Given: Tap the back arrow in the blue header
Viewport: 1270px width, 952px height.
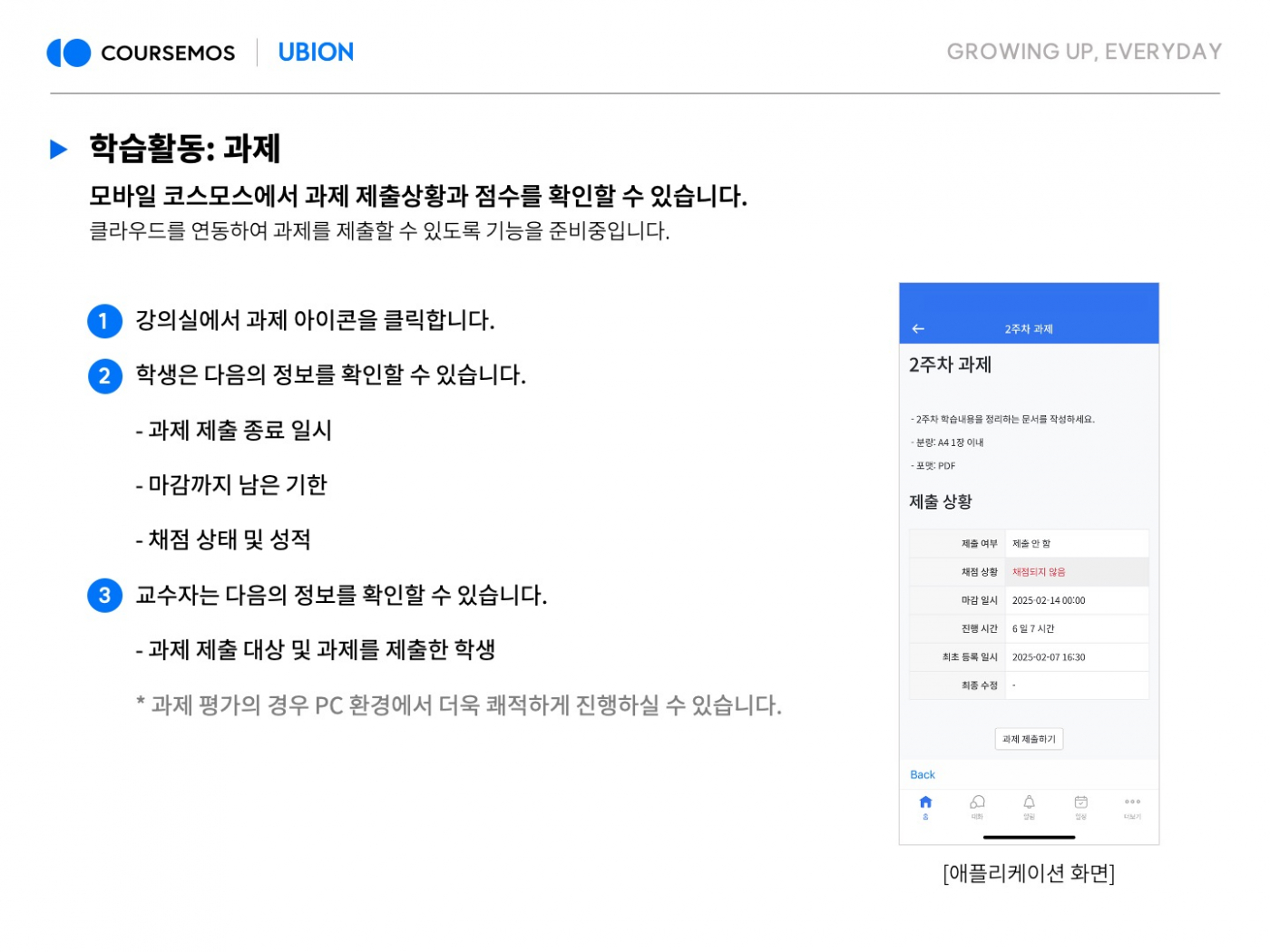Looking at the screenshot, I should pyautogui.click(x=918, y=329).
